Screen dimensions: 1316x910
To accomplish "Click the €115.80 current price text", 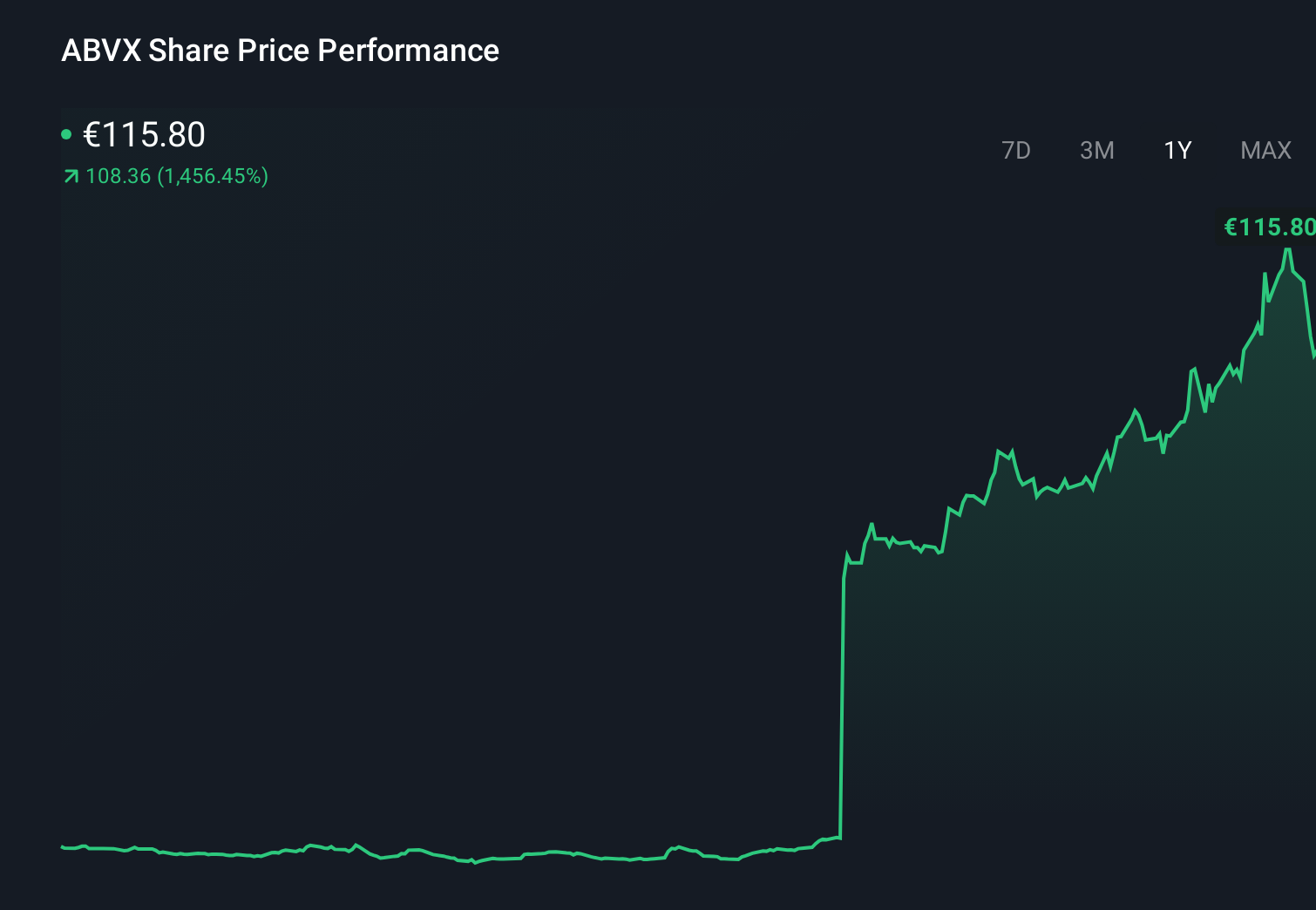I will [x=144, y=134].
